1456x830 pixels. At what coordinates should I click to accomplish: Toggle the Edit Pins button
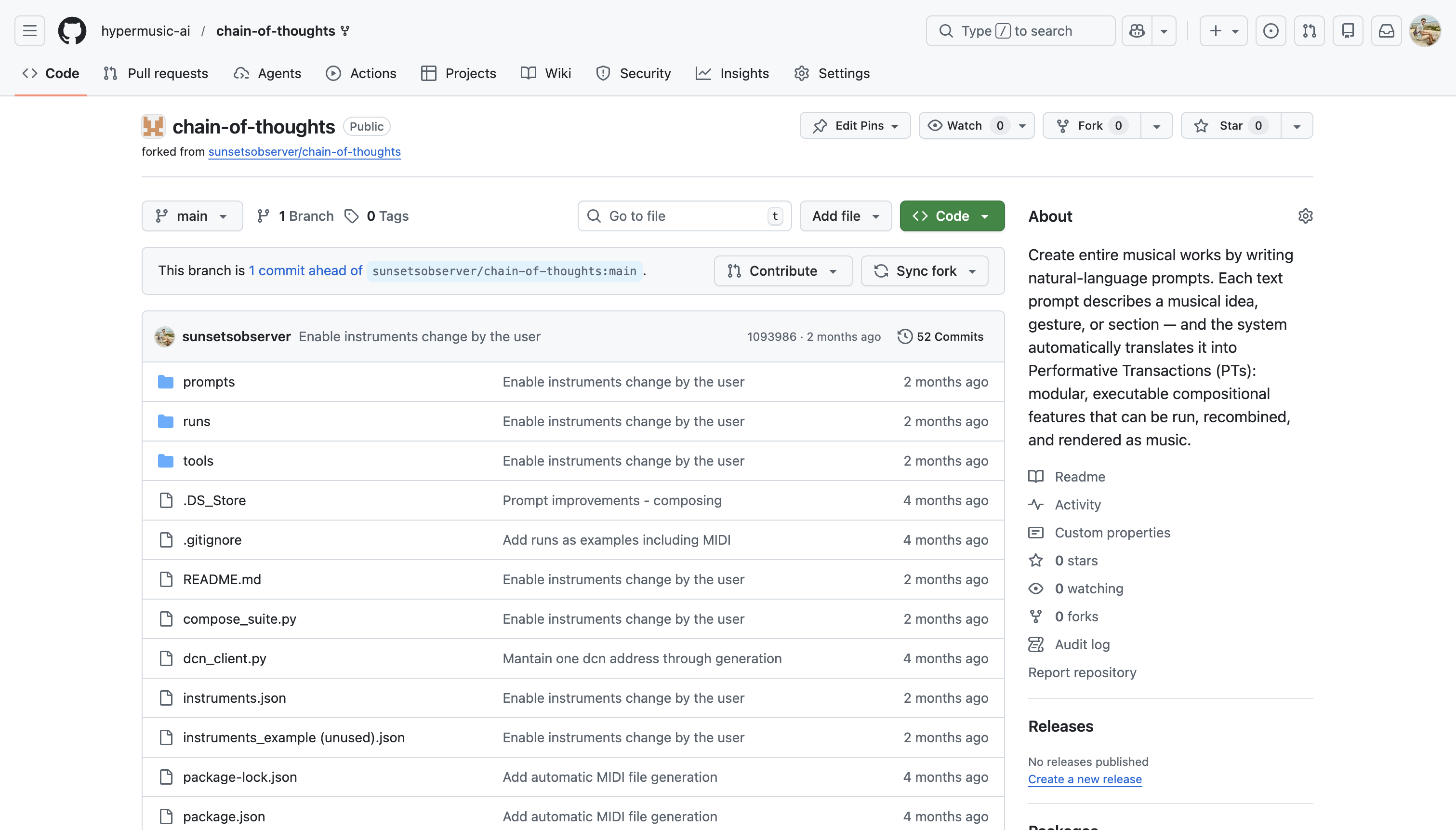point(854,125)
